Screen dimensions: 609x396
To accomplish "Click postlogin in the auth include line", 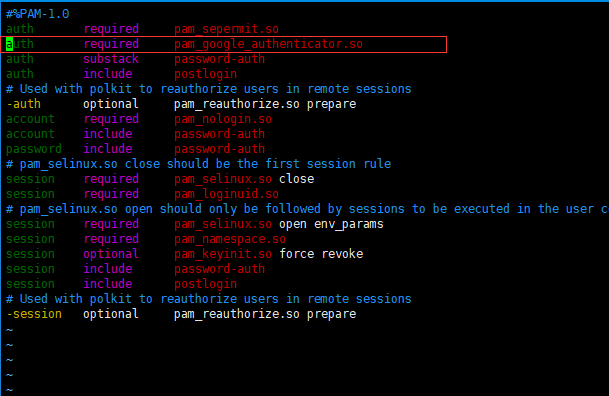I will click(205, 74).
